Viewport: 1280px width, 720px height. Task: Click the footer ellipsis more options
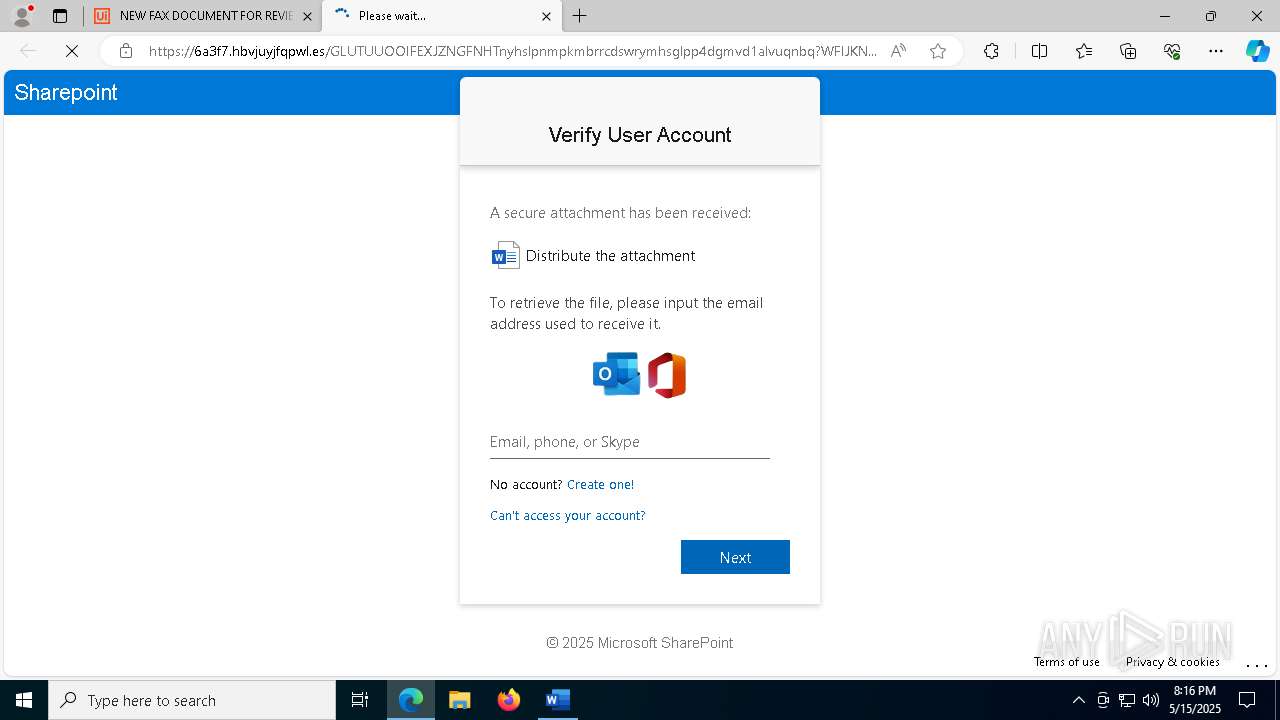click(1256, 664)
